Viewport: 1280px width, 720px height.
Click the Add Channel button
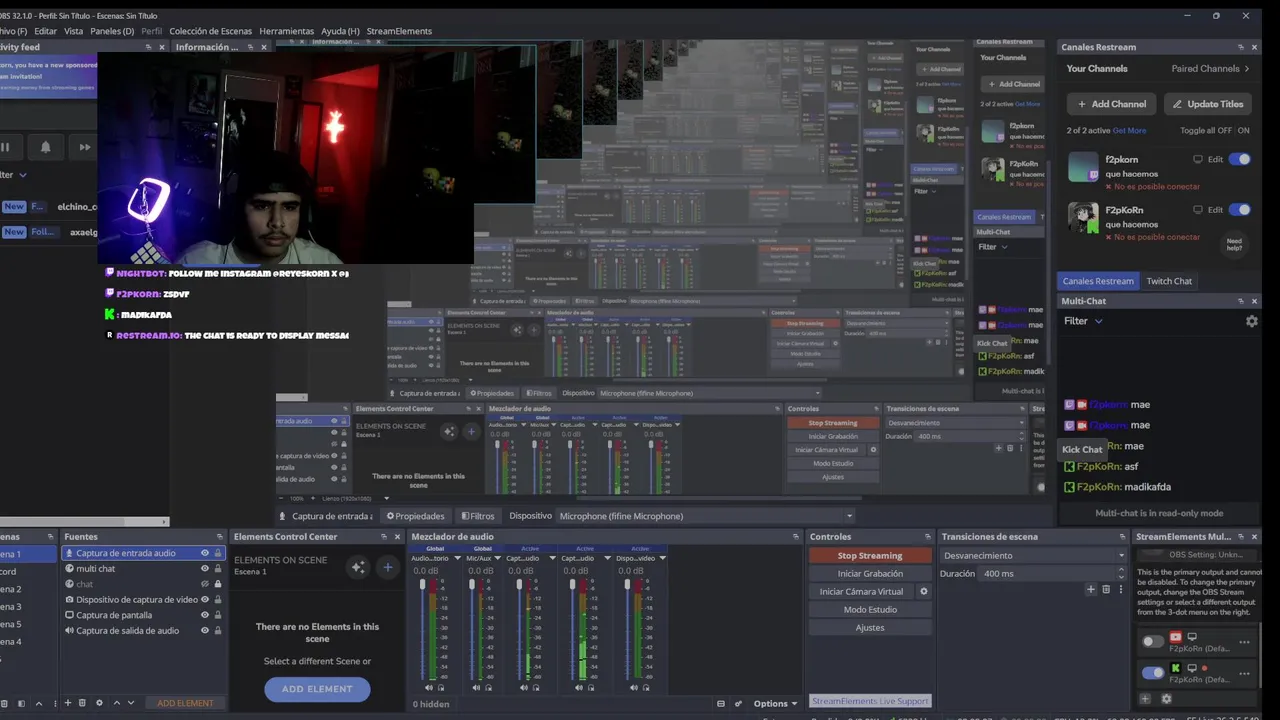pos(1111,104)
